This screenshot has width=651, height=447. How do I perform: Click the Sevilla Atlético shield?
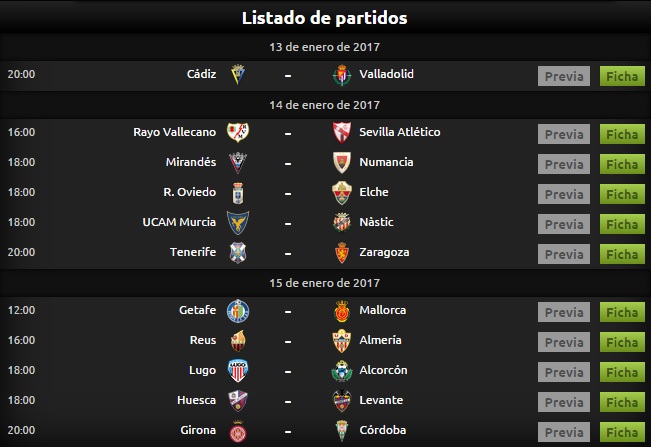point(342,133)
